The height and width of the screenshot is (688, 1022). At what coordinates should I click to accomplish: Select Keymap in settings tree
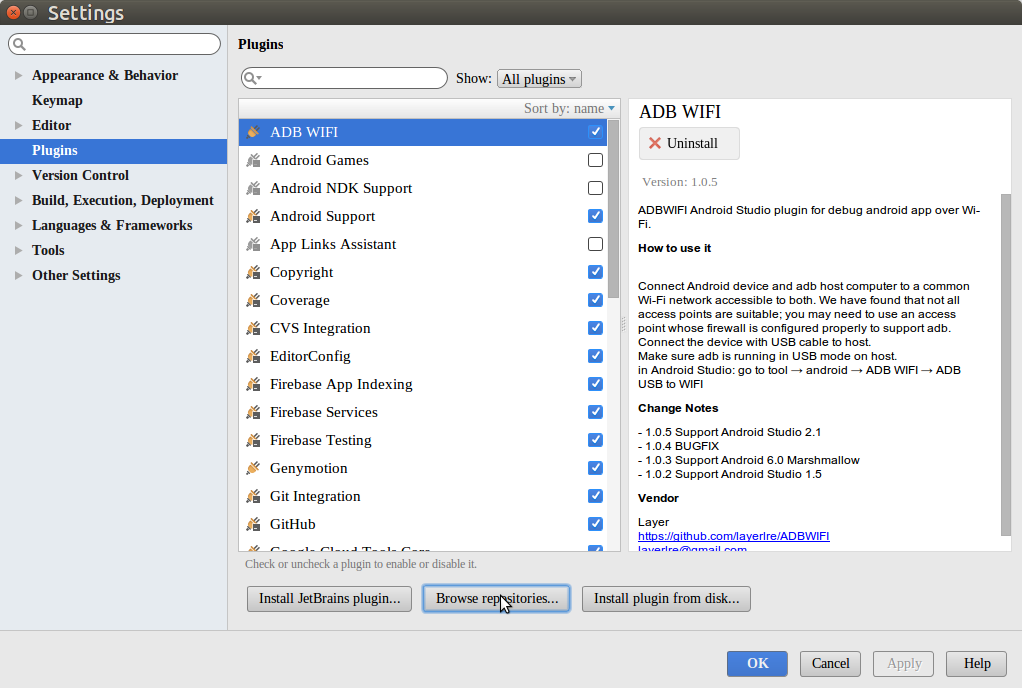click(x=57, y=100)
